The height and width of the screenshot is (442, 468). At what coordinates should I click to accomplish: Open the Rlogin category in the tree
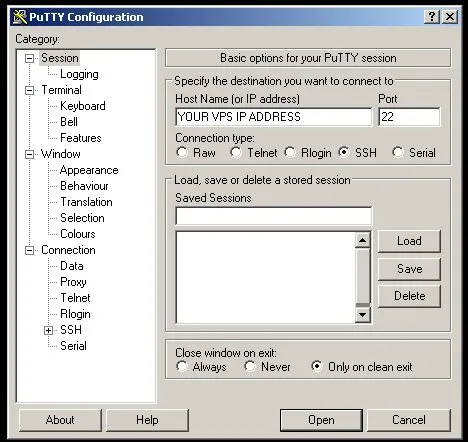pyautogui.click(x=75, y=314)
